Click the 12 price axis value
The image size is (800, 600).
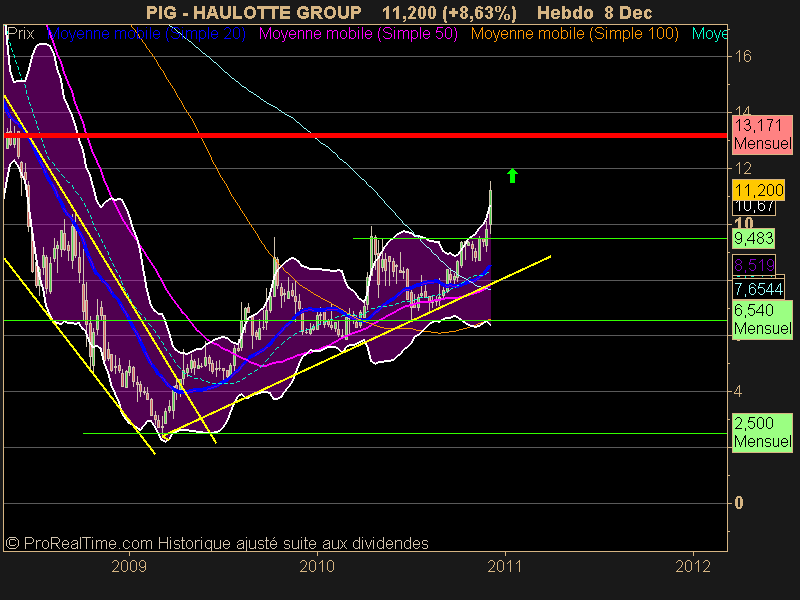coord(743,168)
